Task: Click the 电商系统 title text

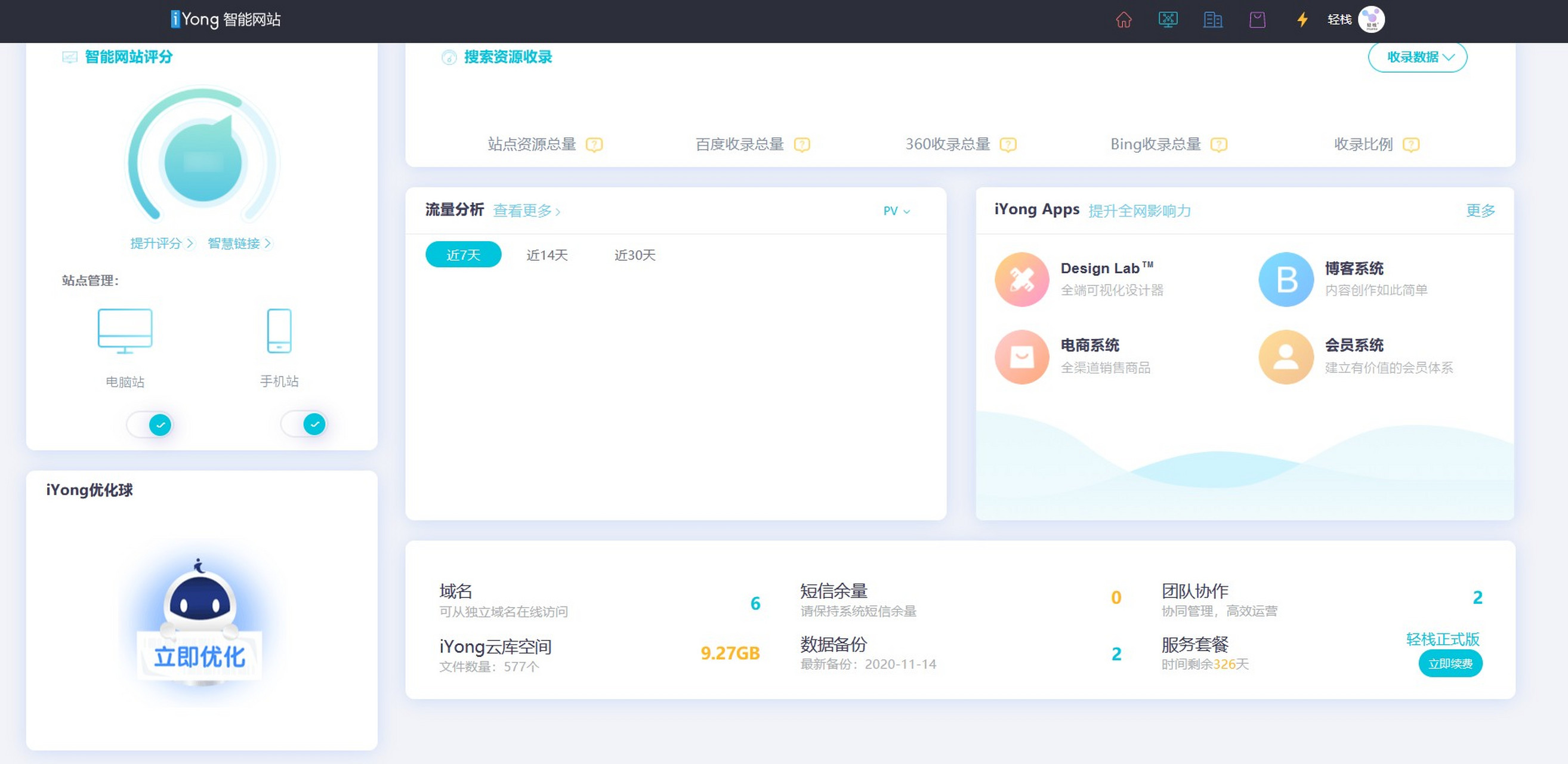Action: tap(1090, 345)
